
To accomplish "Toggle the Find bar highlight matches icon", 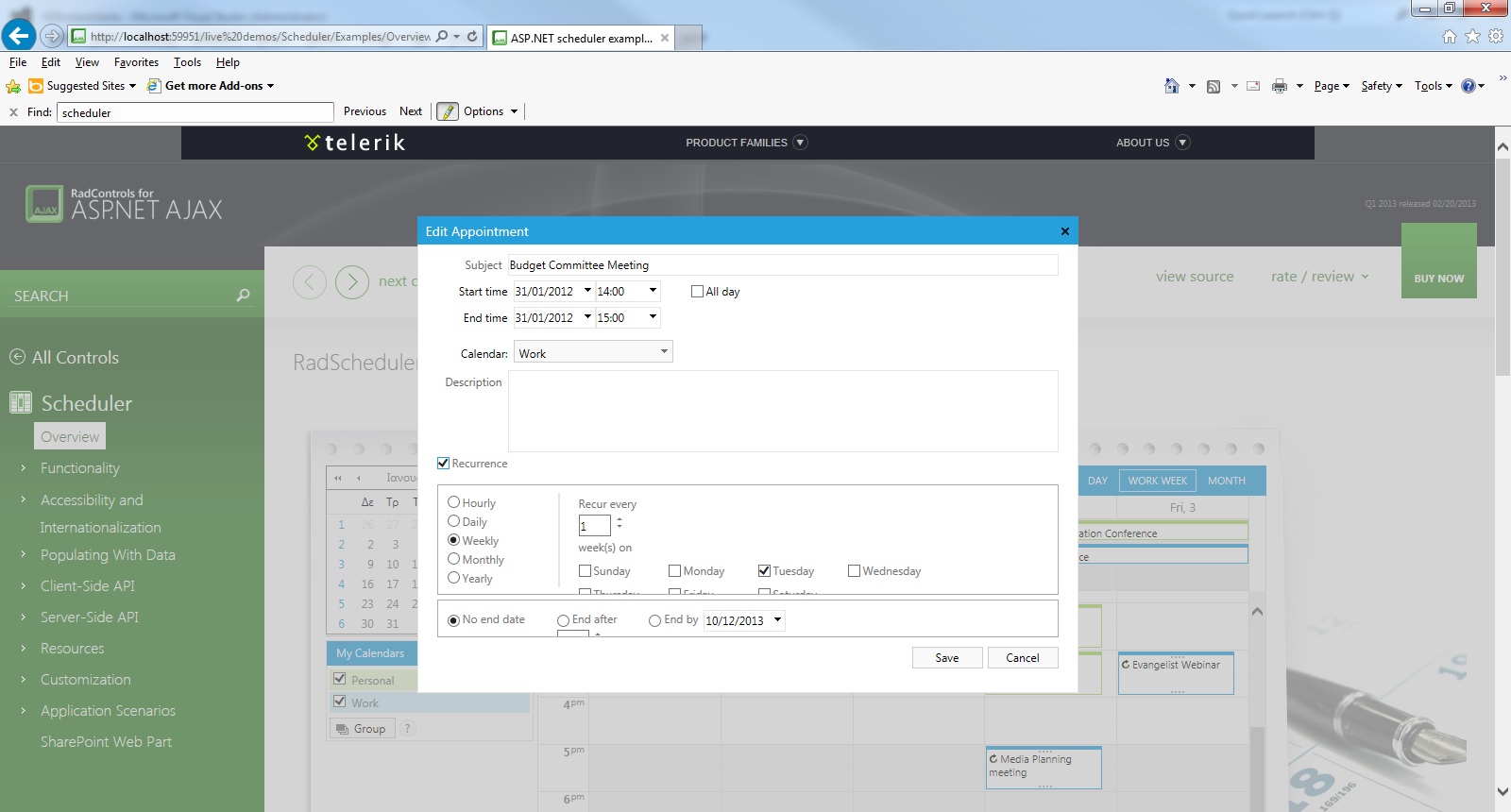I will 448,111.
